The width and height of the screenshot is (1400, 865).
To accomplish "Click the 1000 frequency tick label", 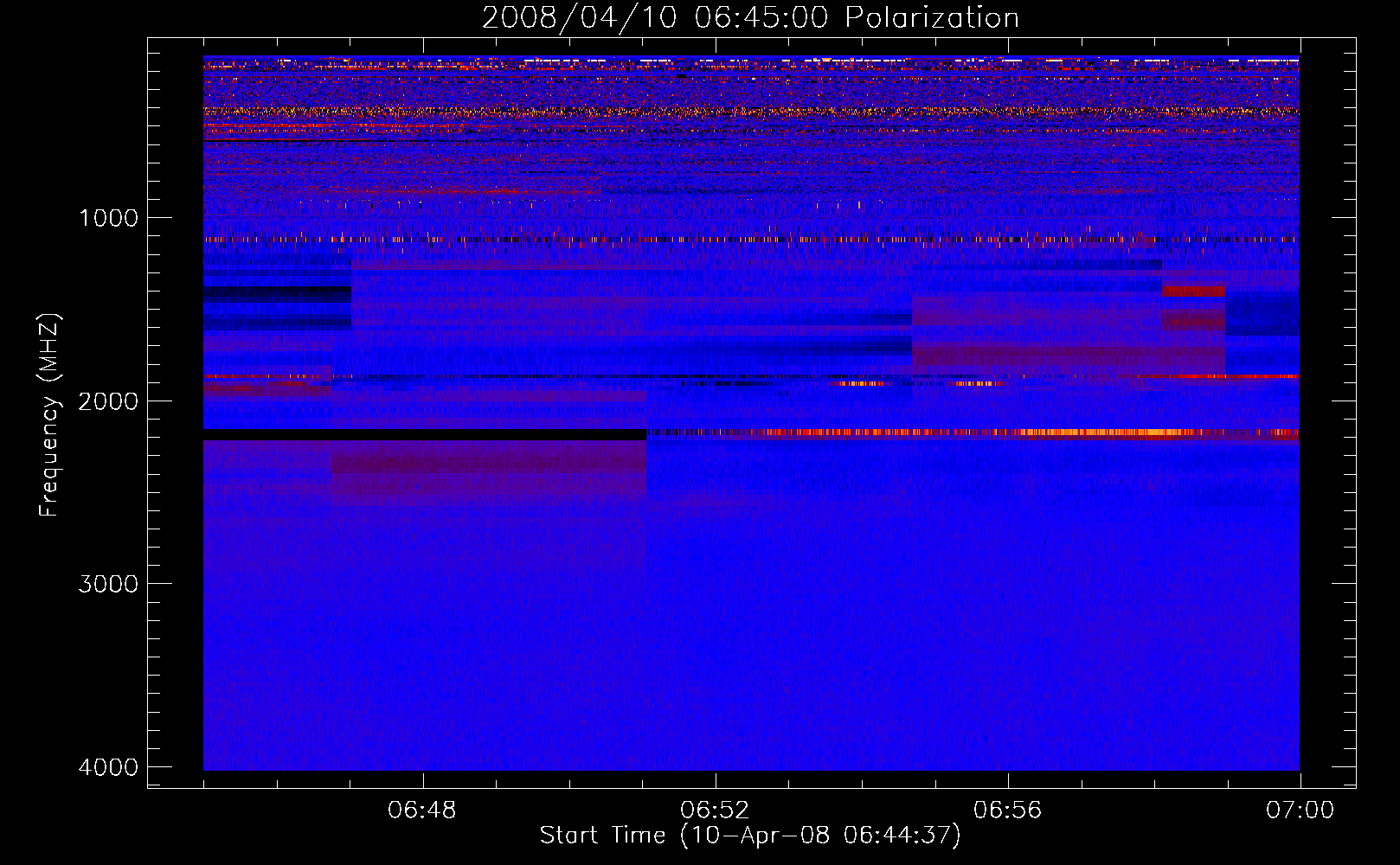I will [x=108, y=217].
